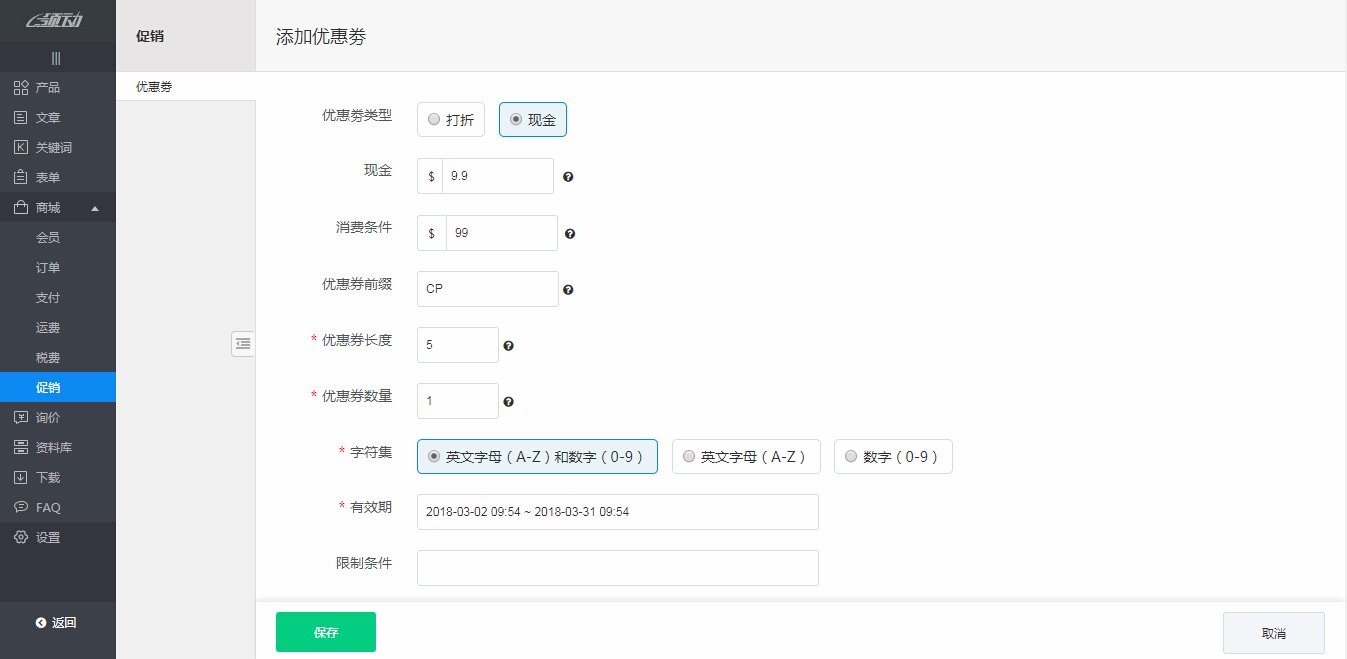Save the coupon with 保存 button
The image size is (1347, 659).
(x=325, y=631)
